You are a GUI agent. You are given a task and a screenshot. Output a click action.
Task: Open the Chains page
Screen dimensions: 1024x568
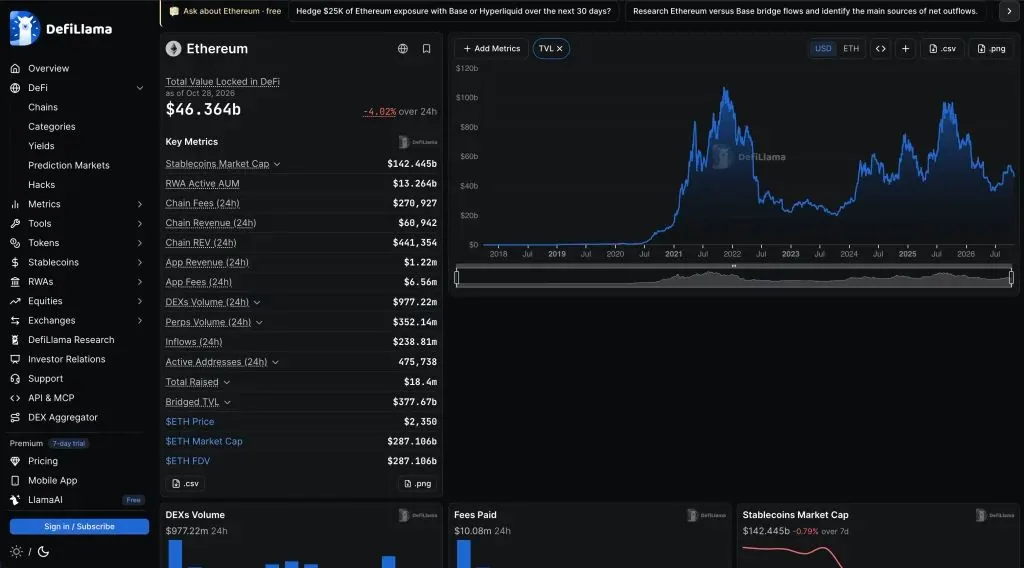[x=43, y=107]
